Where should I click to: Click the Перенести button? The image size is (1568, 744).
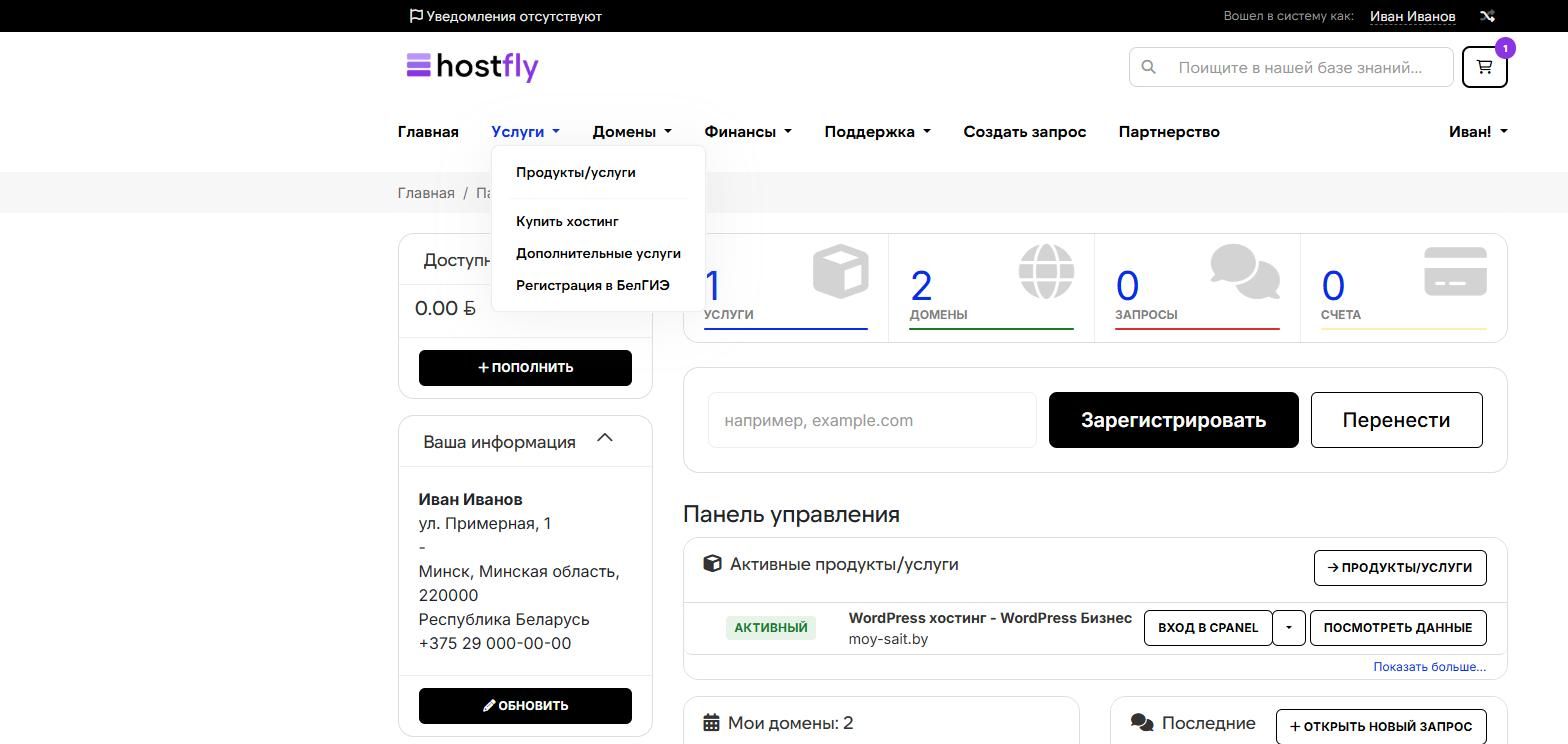point(1396,420)
